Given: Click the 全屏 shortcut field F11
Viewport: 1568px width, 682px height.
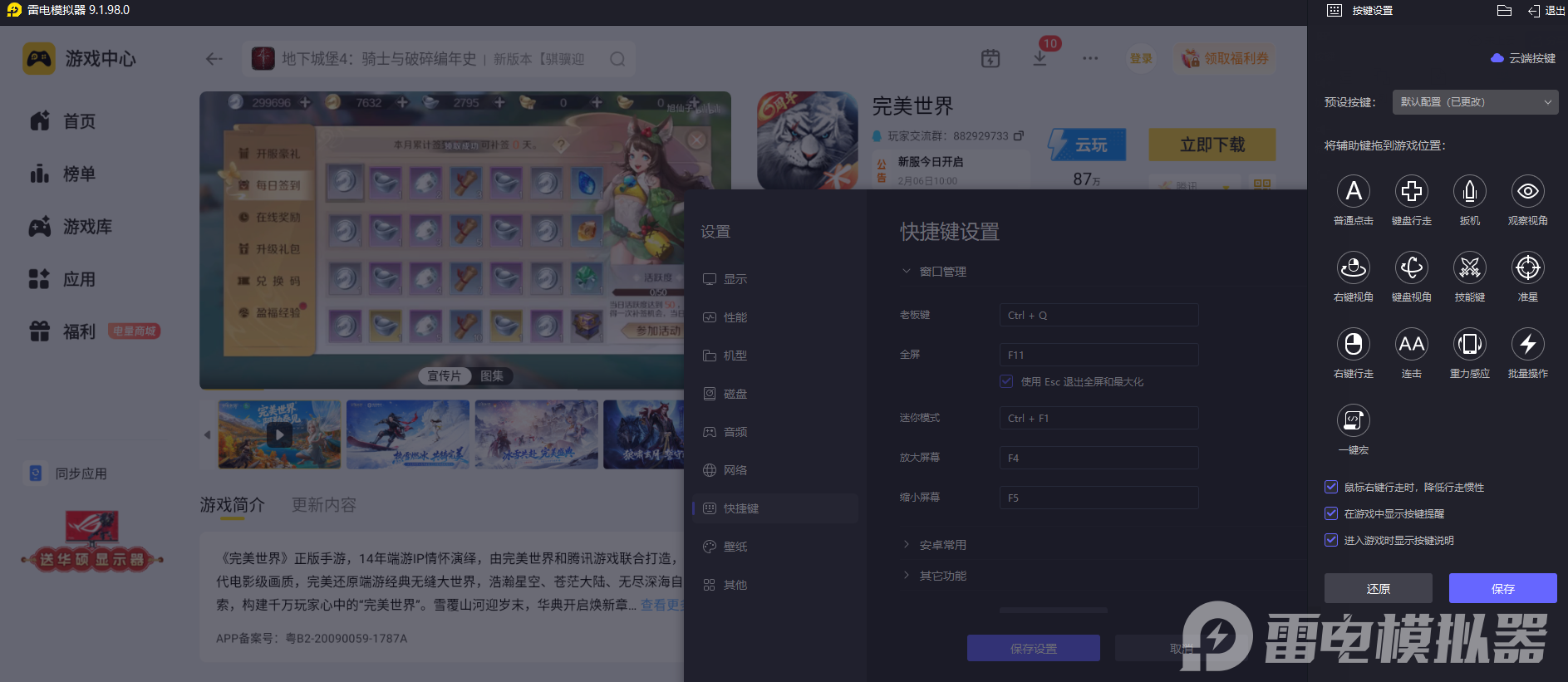Looking at the screenshot, I should [1099, 355].
